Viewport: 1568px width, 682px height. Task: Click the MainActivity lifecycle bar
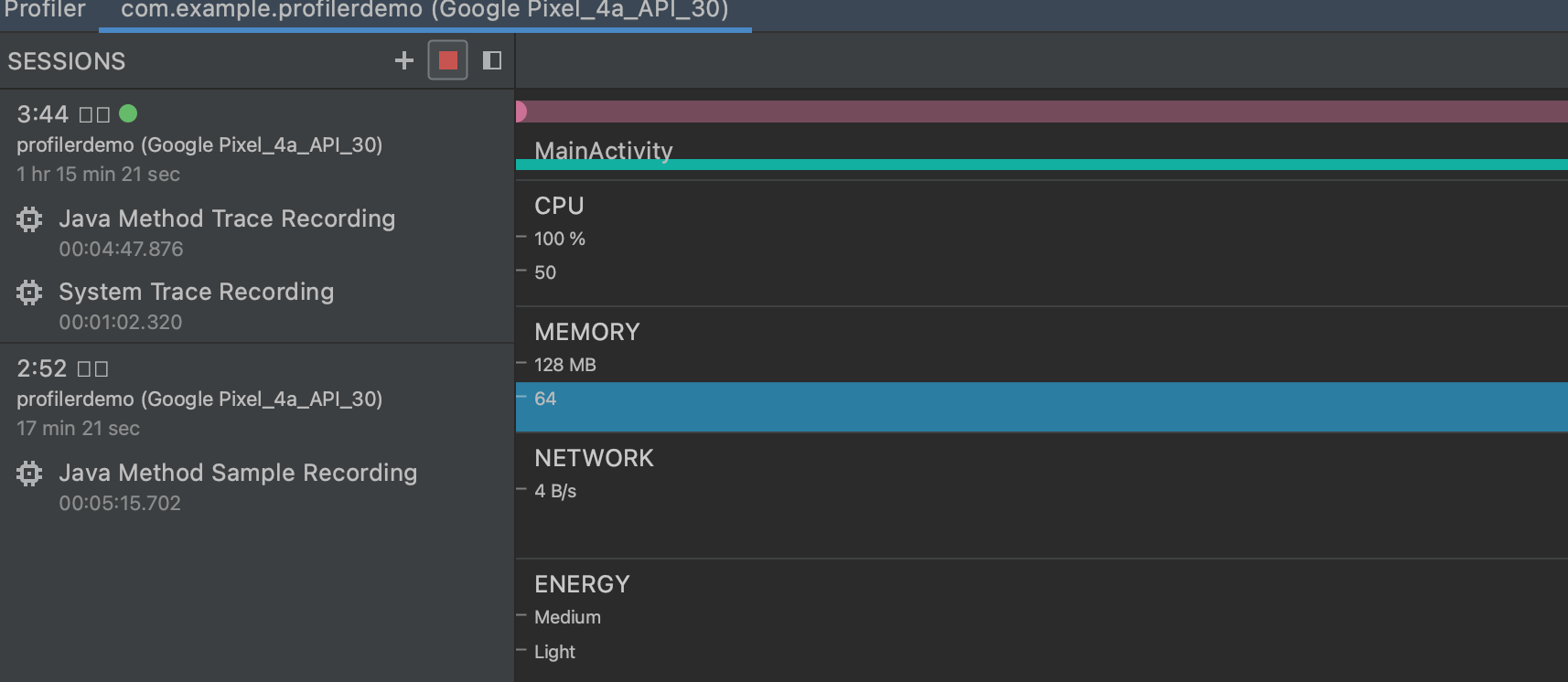click(x=1042, y=165)
